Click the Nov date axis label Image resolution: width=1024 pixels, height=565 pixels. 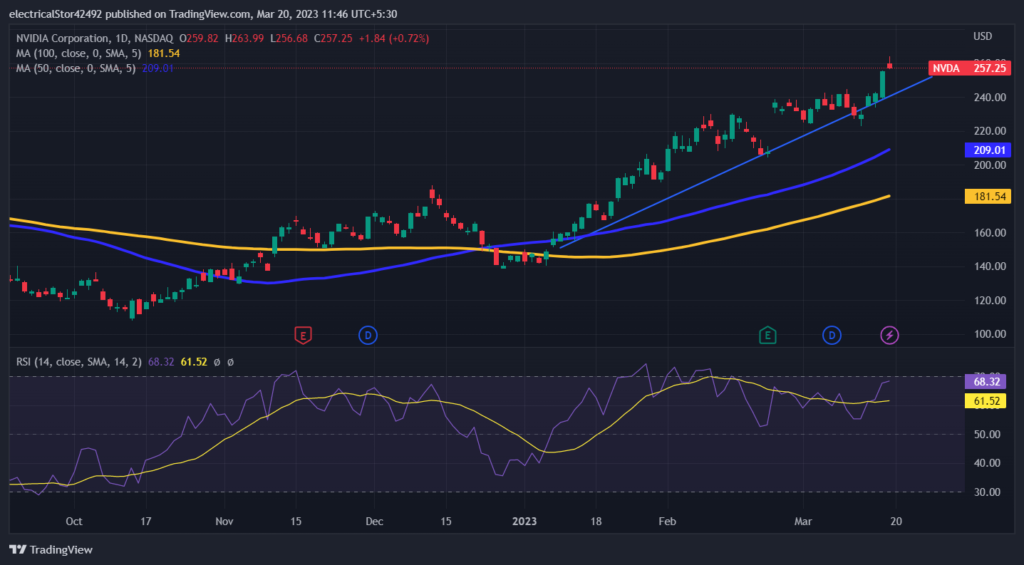224,521
